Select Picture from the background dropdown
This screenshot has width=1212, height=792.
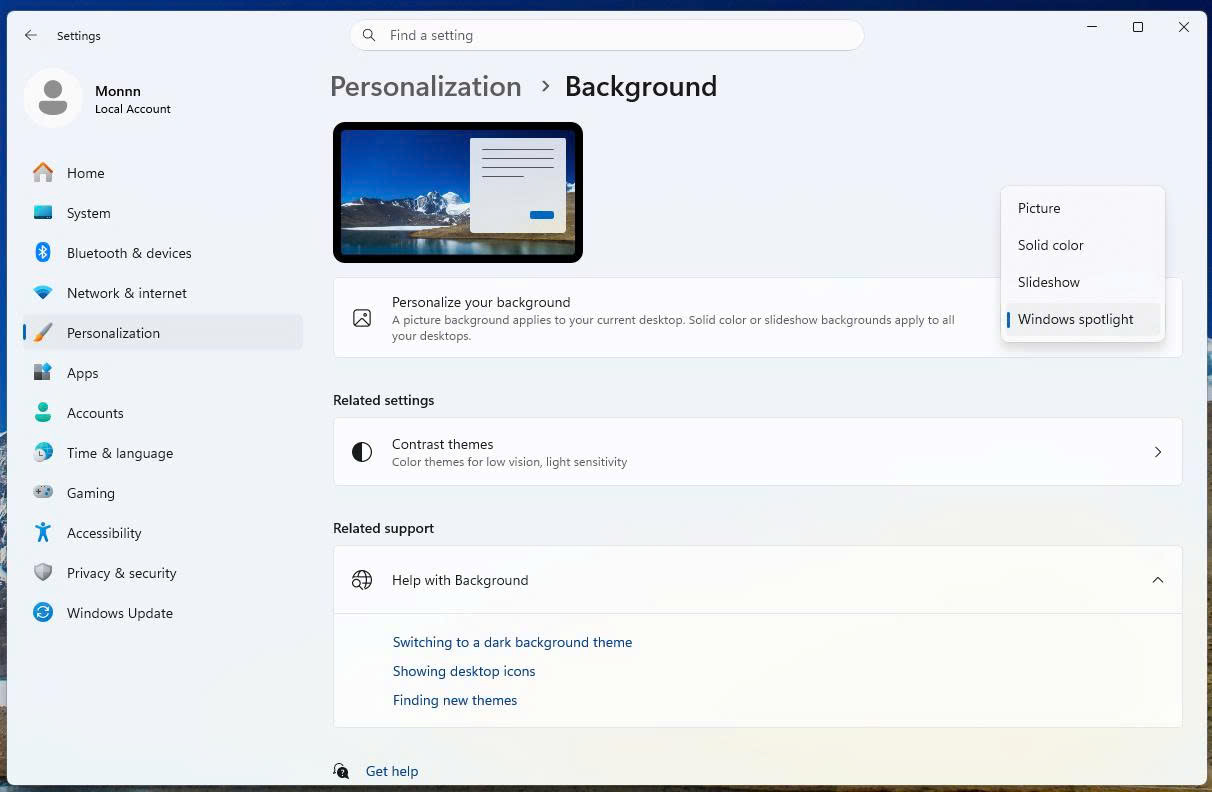(1083, 208)
